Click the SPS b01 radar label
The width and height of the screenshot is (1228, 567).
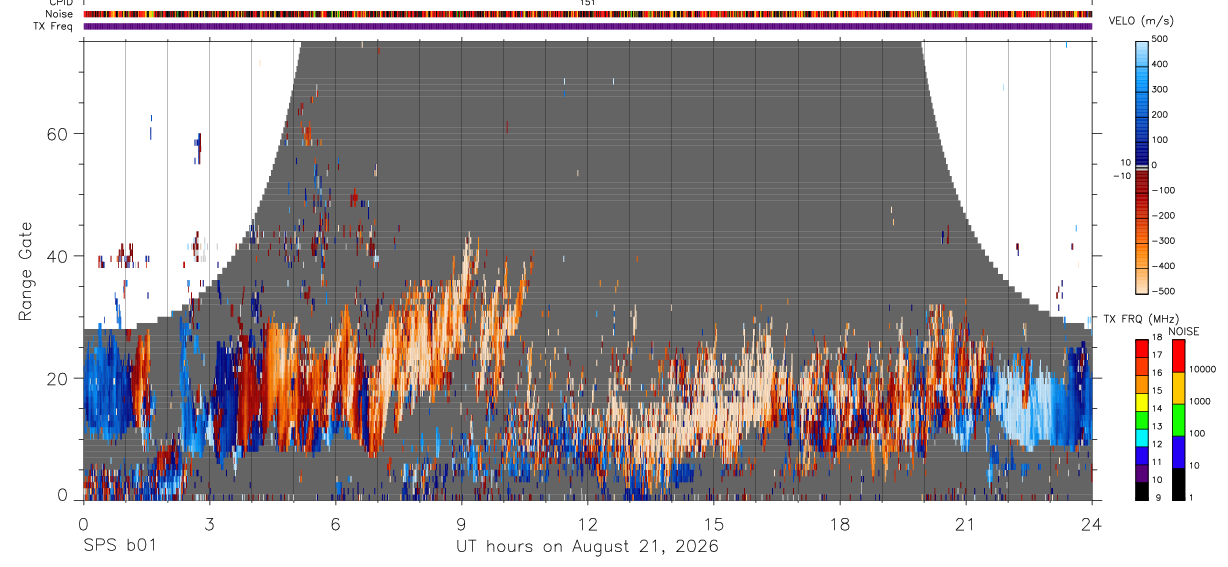tap(120, 546)
